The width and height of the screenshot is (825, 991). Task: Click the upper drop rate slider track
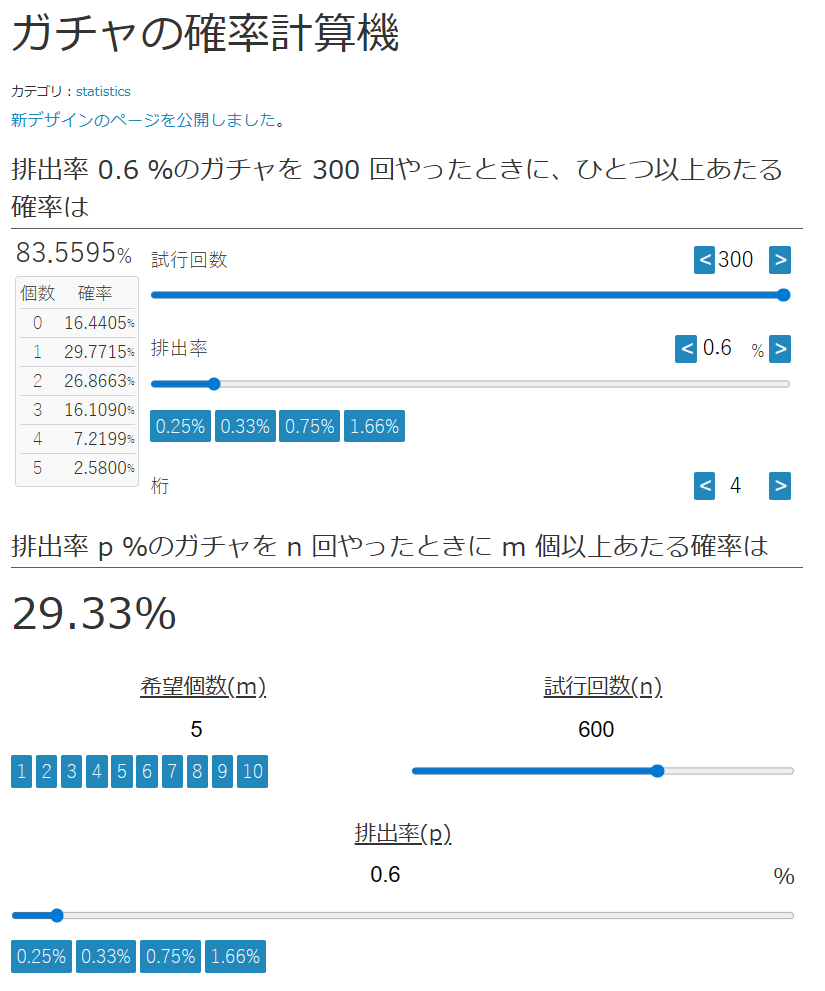point(470,384)
